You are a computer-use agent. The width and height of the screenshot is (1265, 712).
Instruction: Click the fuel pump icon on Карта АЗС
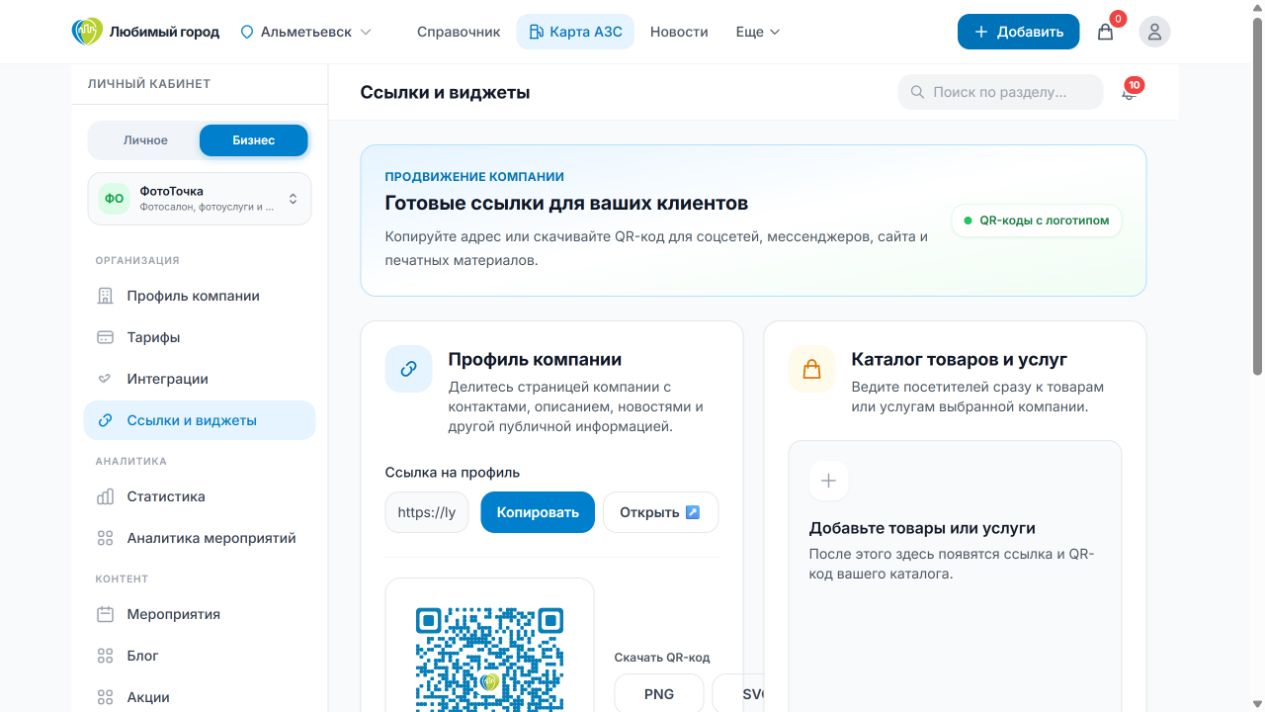(536, 32)
